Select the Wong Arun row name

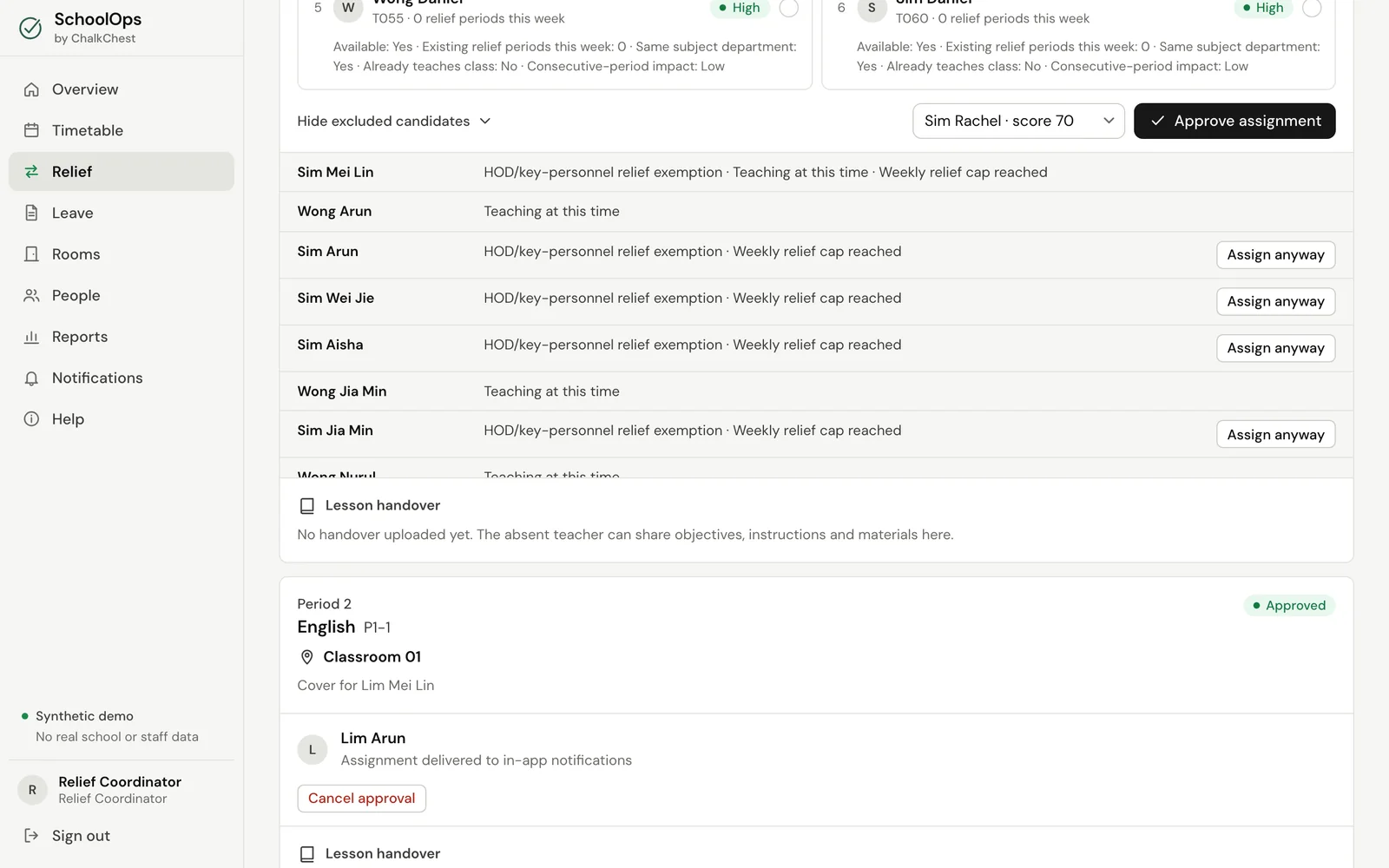click(334, 211)
